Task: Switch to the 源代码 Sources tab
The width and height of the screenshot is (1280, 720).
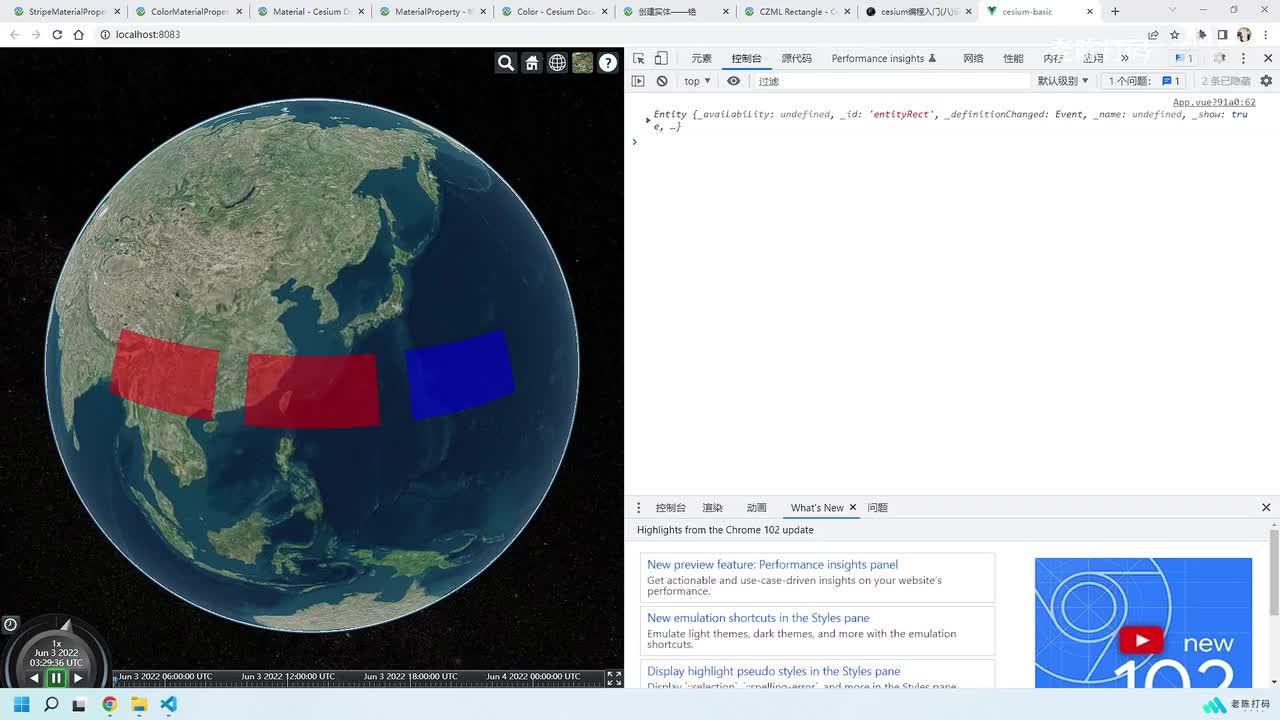Action: [x=796, y=59]
